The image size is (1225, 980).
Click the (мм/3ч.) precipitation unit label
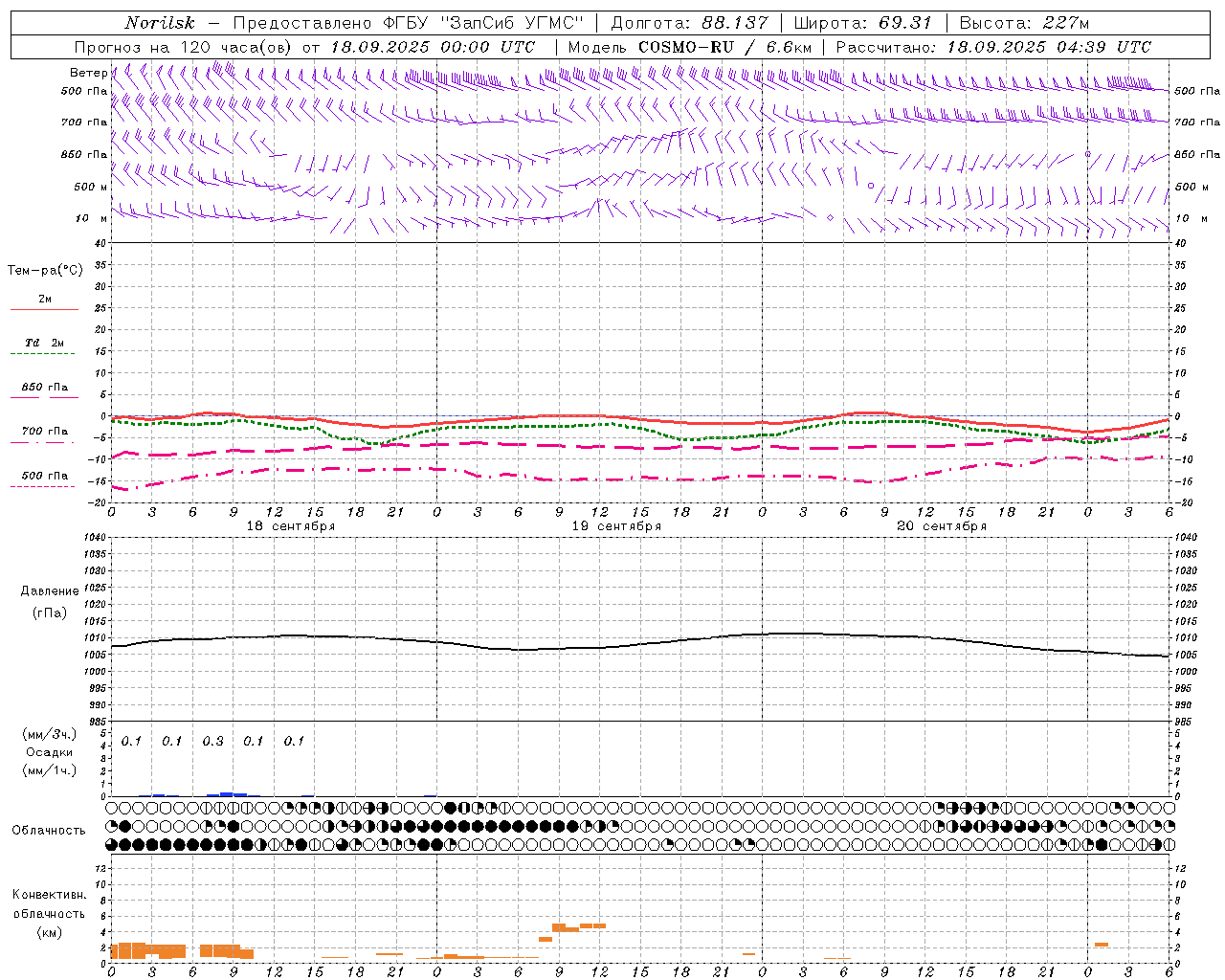50,734
